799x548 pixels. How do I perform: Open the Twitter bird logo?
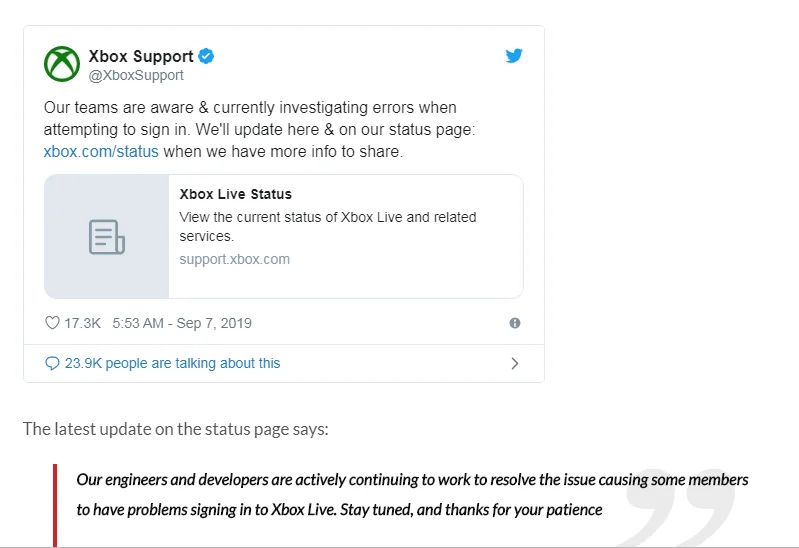tap(514, 56)
